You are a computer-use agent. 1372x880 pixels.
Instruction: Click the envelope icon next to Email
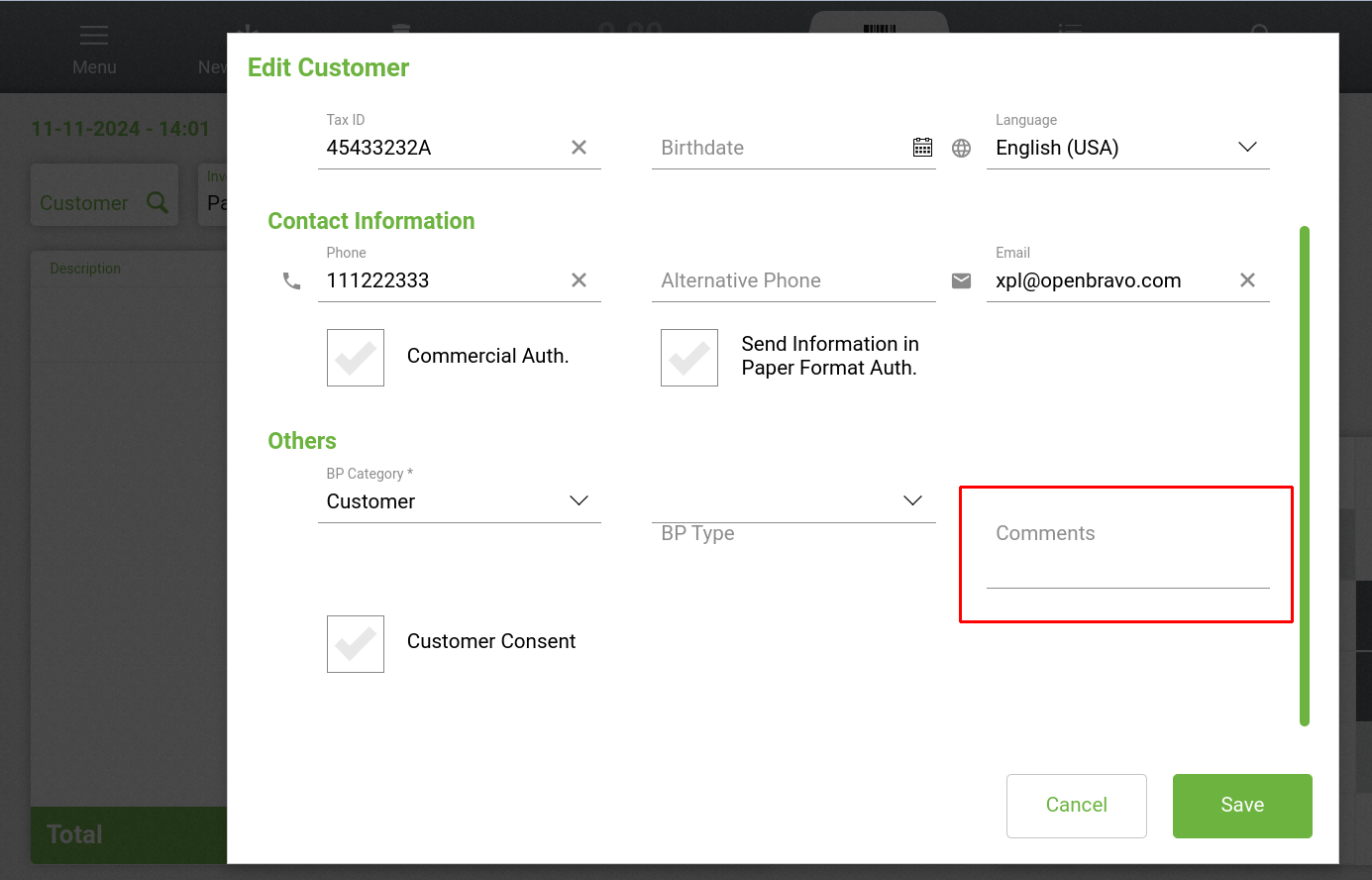pyautogui.click(x=961, y=281)
